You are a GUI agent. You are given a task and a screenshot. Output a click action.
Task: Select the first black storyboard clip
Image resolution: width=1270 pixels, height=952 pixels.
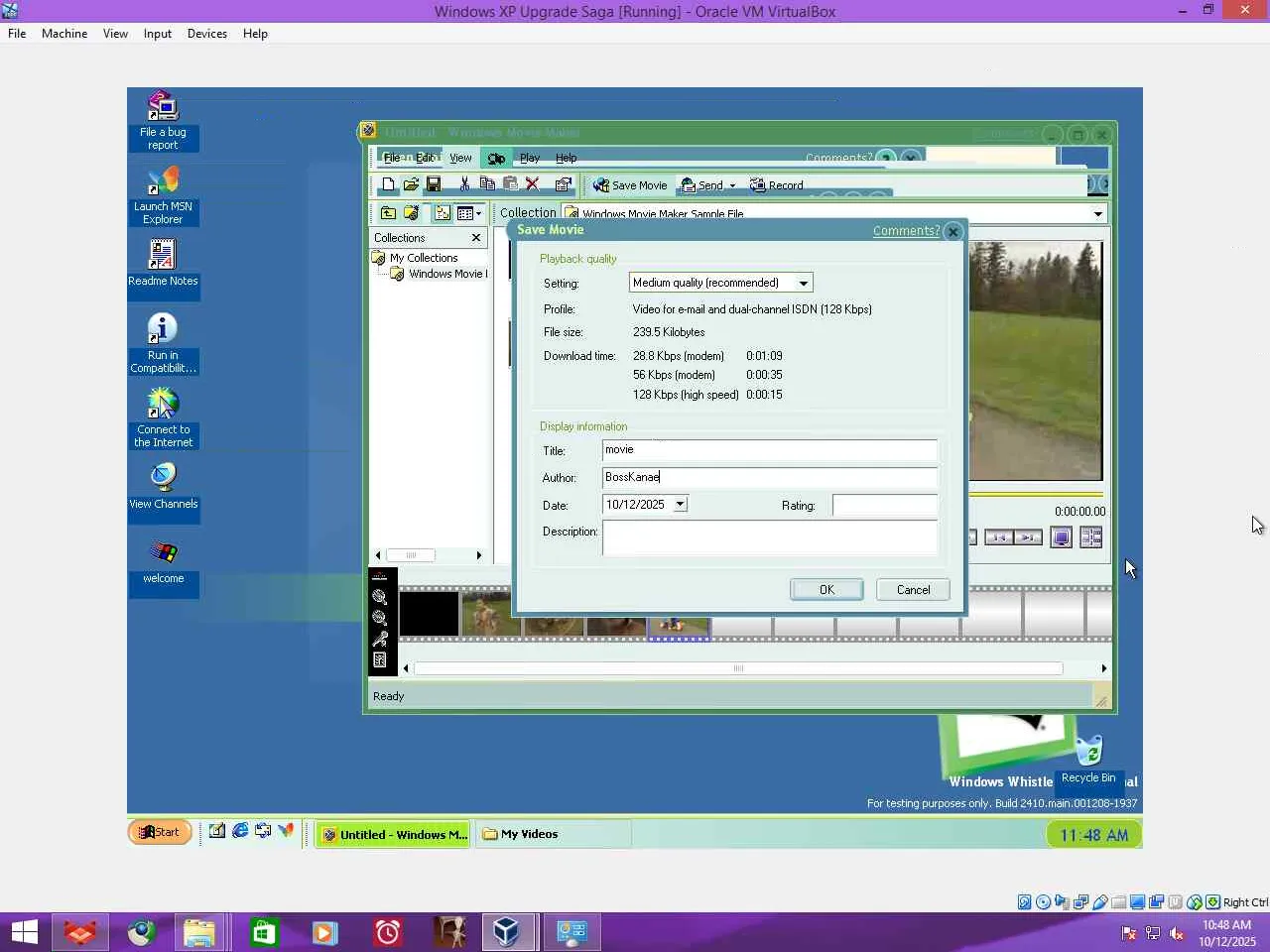tap(429, 614)
